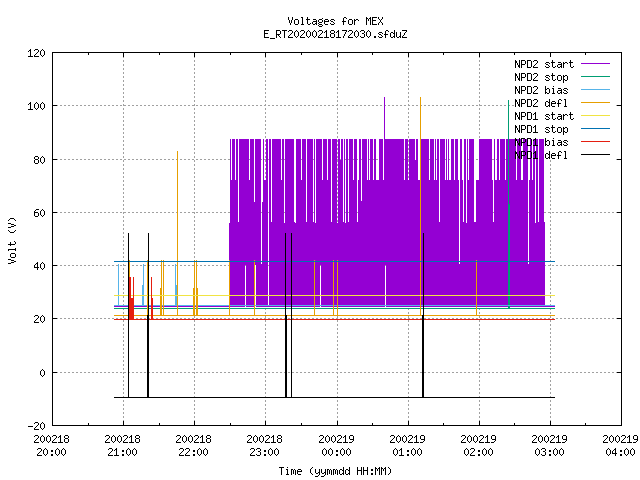This screenshot has width=640, height=480.
Task: Click the light blue NPD2 bias legend line
Action: pos(596,90)
